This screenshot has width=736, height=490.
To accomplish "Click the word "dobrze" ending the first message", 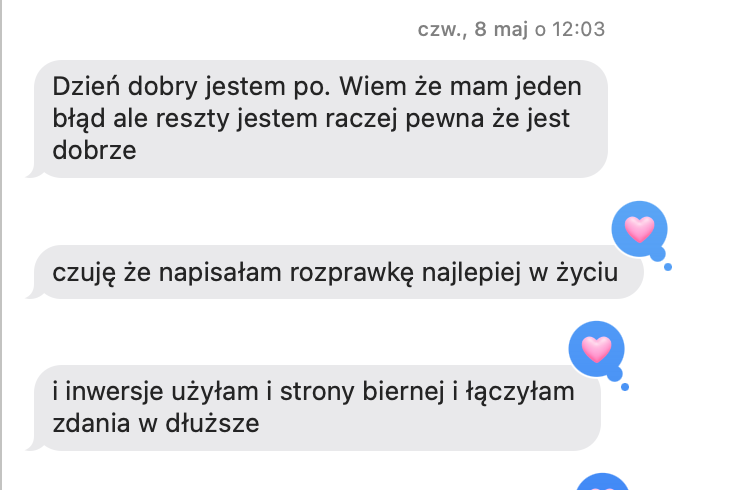I will point(94,151).
